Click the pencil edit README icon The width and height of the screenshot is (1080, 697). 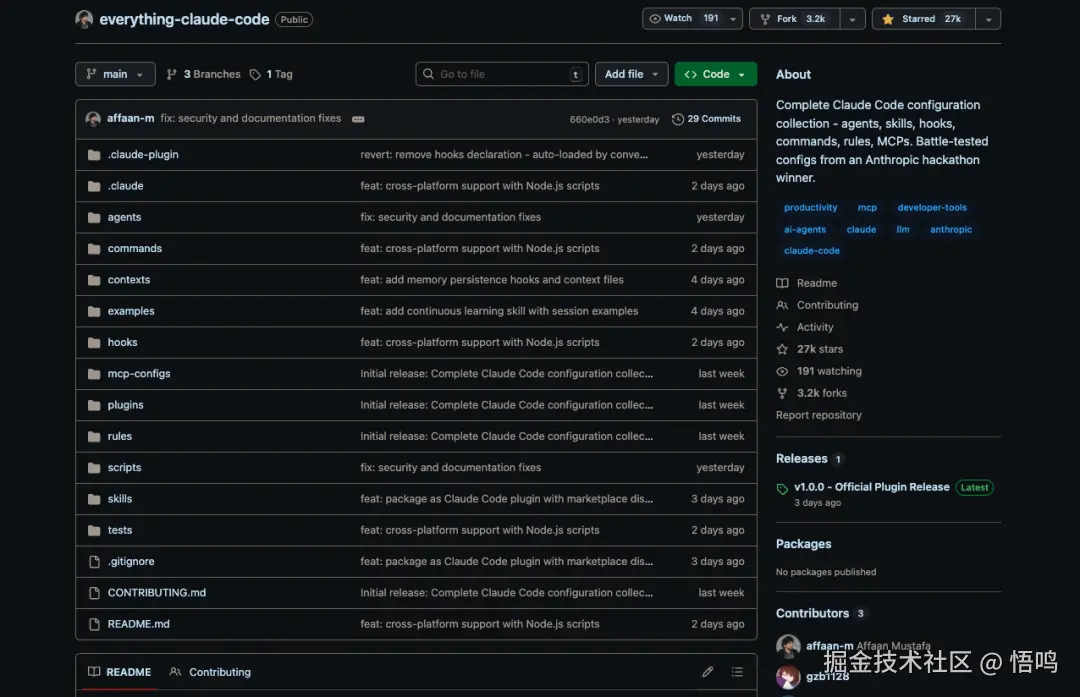pos(707,672)
